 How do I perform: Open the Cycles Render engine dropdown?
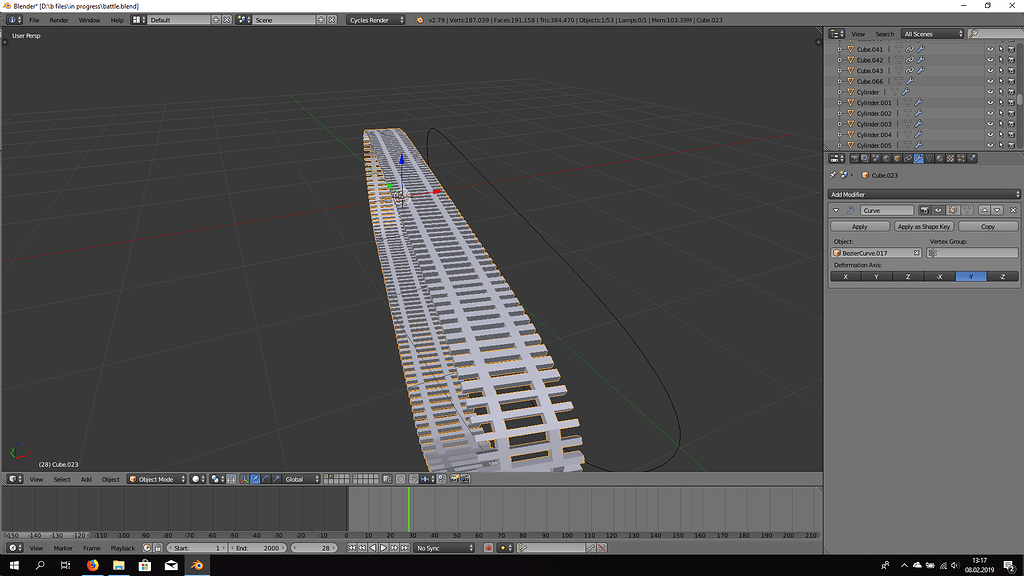tap(376, 20)
